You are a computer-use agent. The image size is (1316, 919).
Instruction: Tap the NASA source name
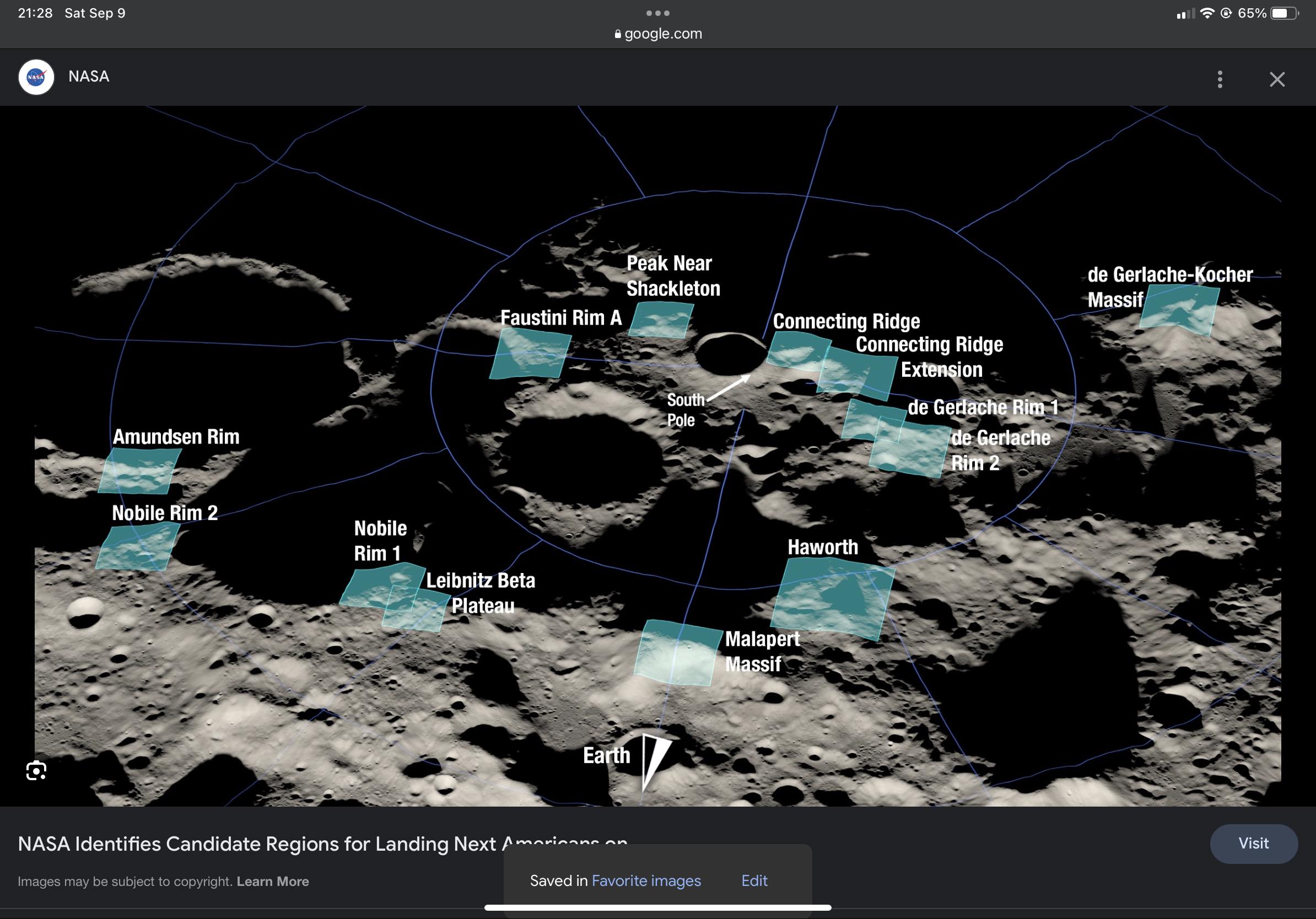pos(89,76)
